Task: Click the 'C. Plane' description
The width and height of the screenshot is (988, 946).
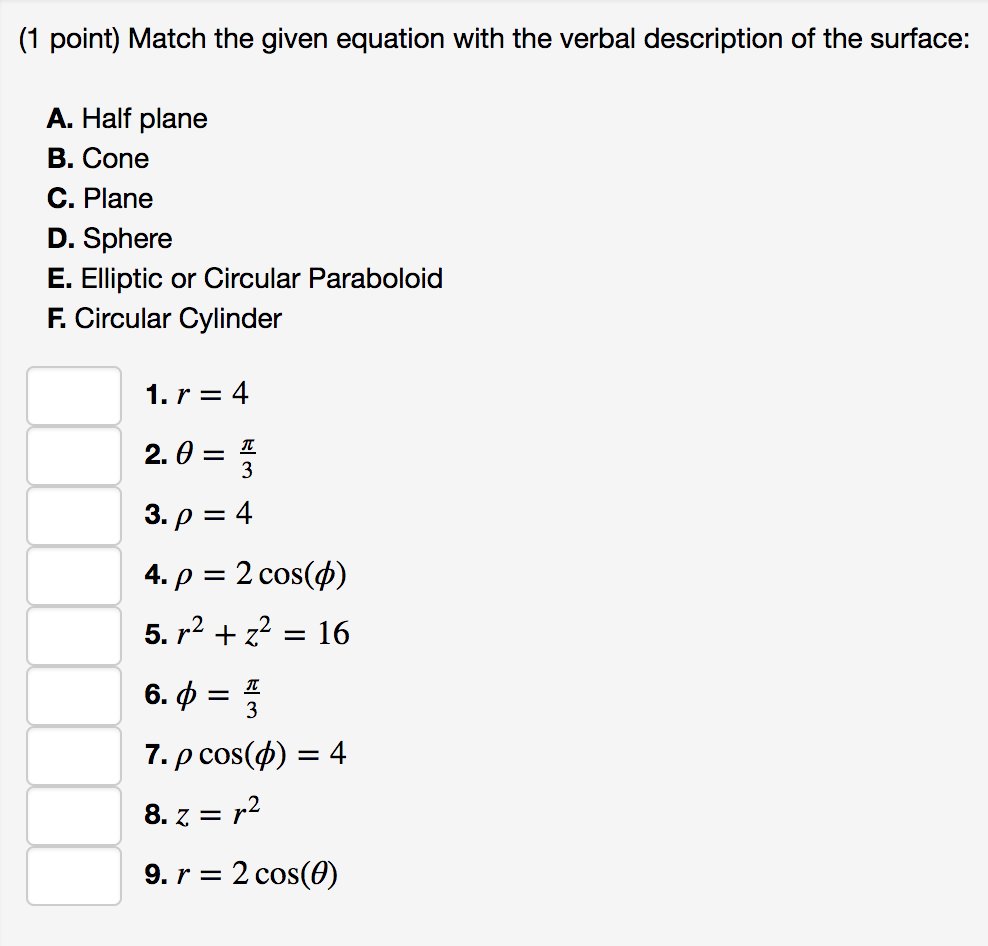Action: [101, 198]
